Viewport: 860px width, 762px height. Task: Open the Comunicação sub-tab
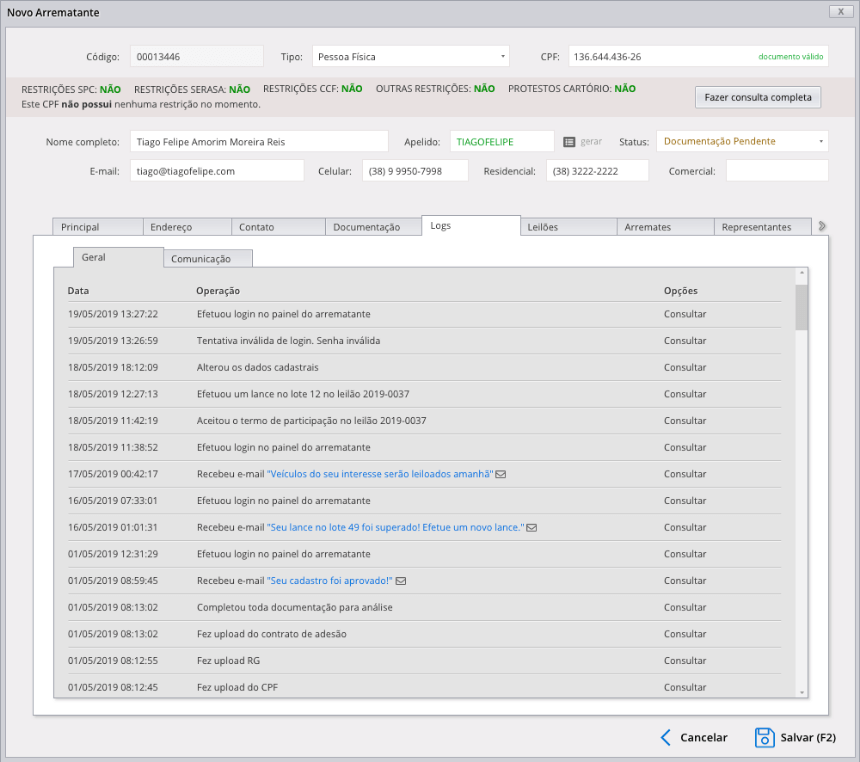[208, 259]
